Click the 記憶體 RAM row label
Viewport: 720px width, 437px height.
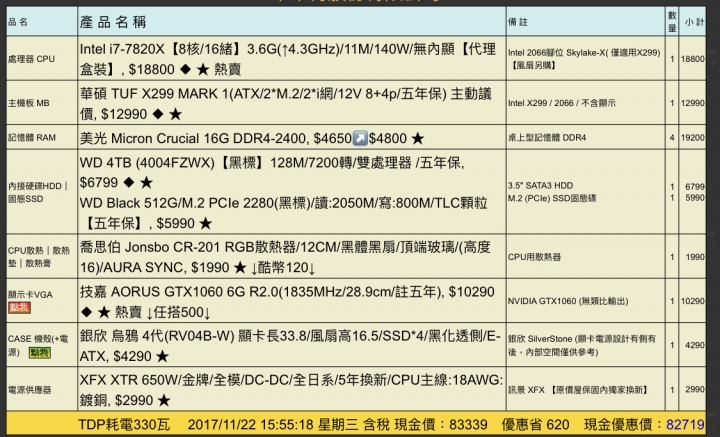[32, 137]
